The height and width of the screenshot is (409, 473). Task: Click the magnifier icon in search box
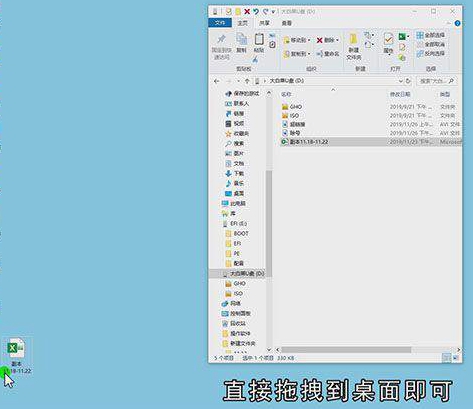pos(451,81)
